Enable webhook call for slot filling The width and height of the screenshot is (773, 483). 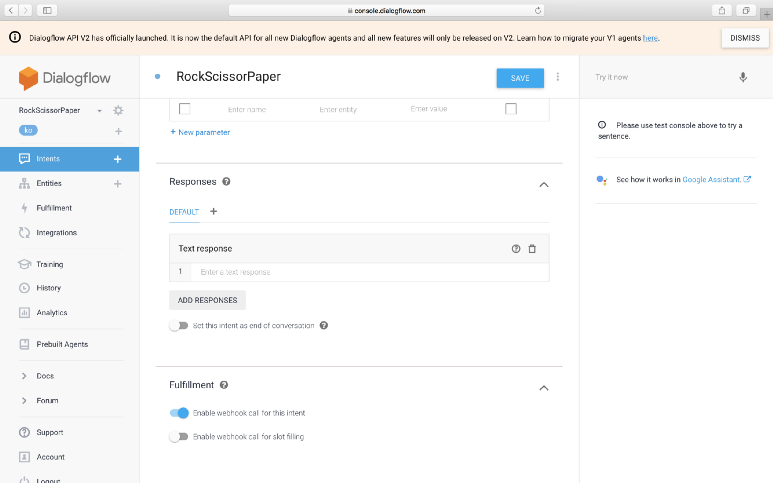[178, 437]
